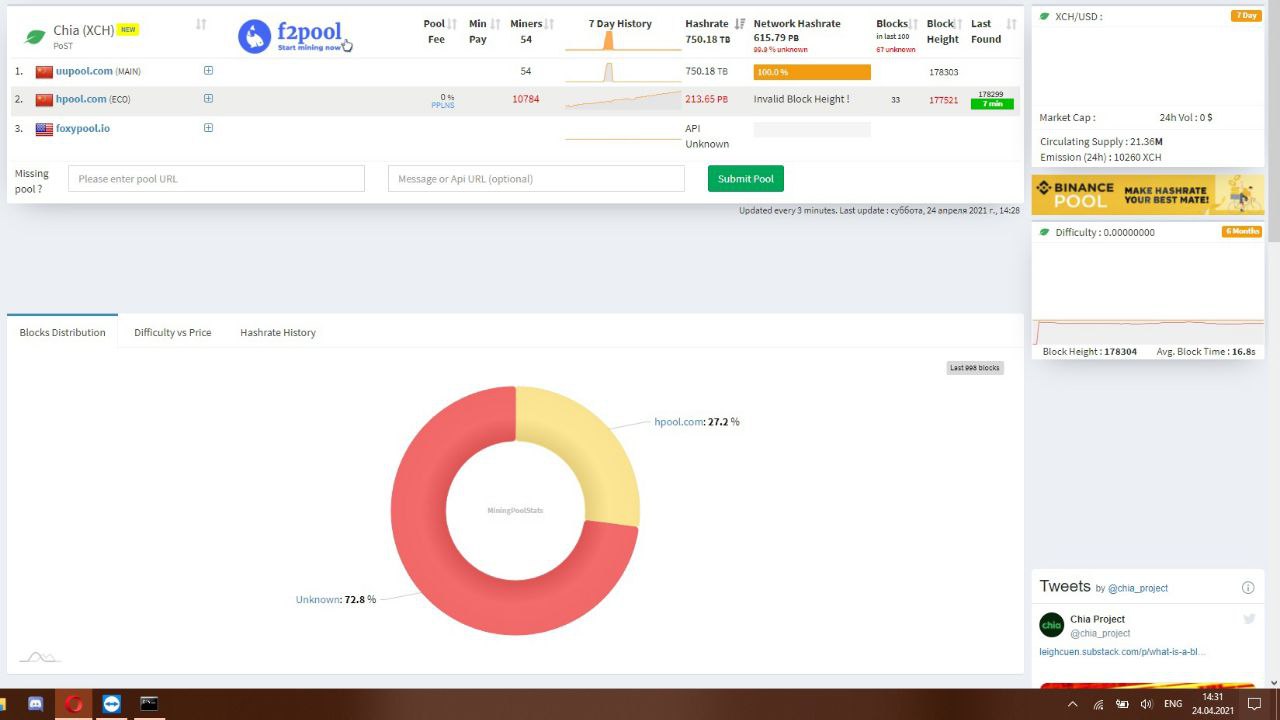Click the China flag next to hpool.com

(44, 100)
